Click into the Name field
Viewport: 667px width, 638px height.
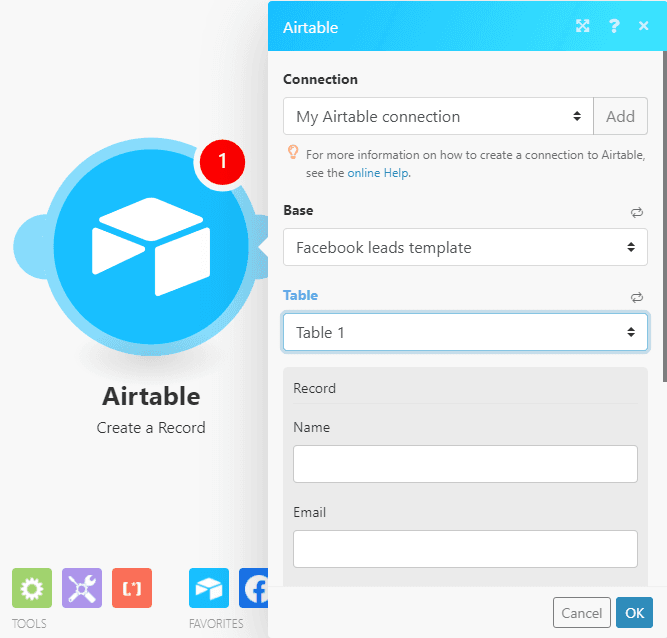click(x=465, y=464)
